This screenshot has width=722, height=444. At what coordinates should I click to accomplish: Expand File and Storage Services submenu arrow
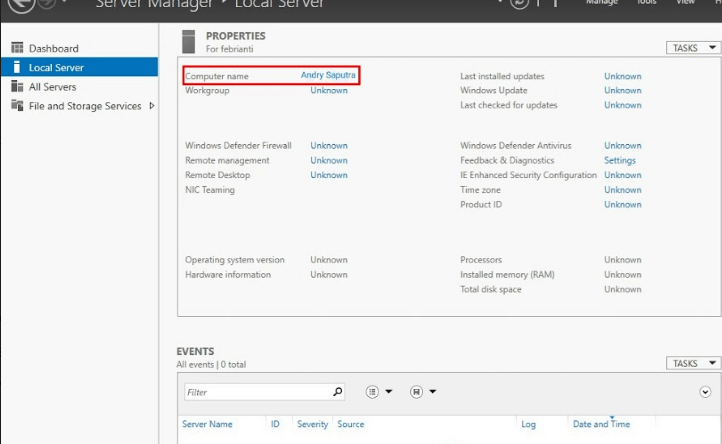pyautogui.click(x=151, y=106)
